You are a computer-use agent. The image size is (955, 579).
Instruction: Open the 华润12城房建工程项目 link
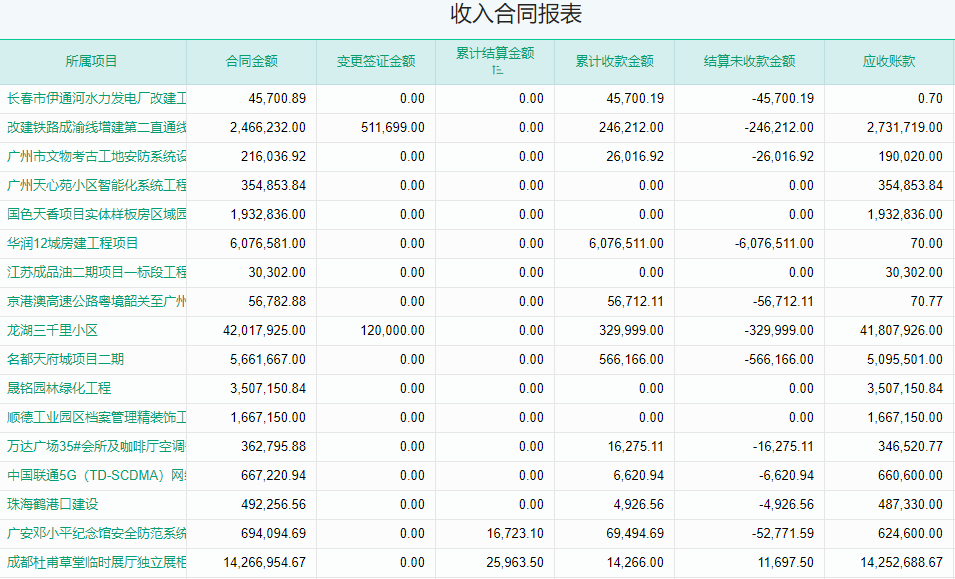coord(72,243)
